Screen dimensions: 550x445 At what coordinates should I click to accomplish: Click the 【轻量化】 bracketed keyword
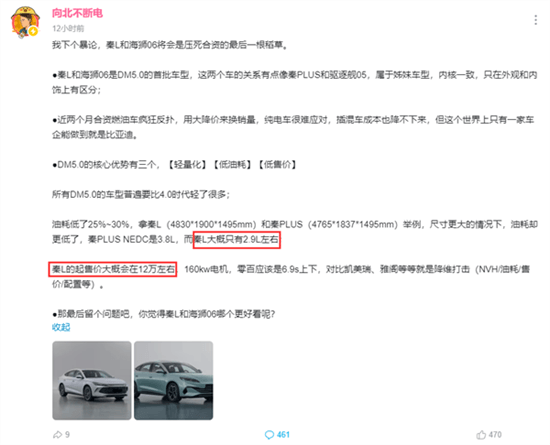186,164
